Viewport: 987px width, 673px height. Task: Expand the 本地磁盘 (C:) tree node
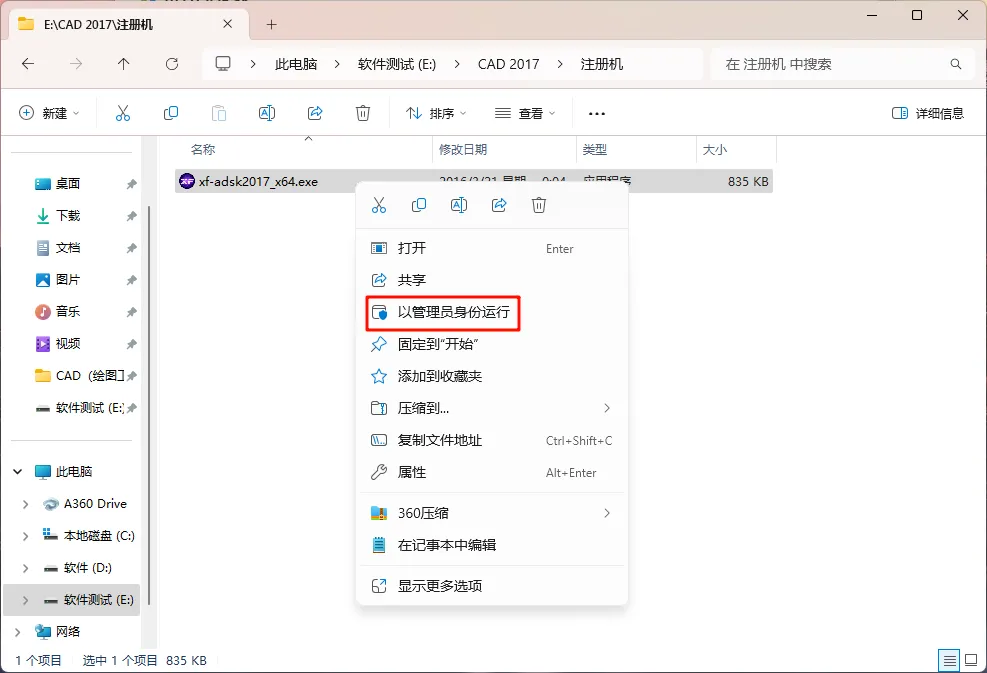point(25,536)
